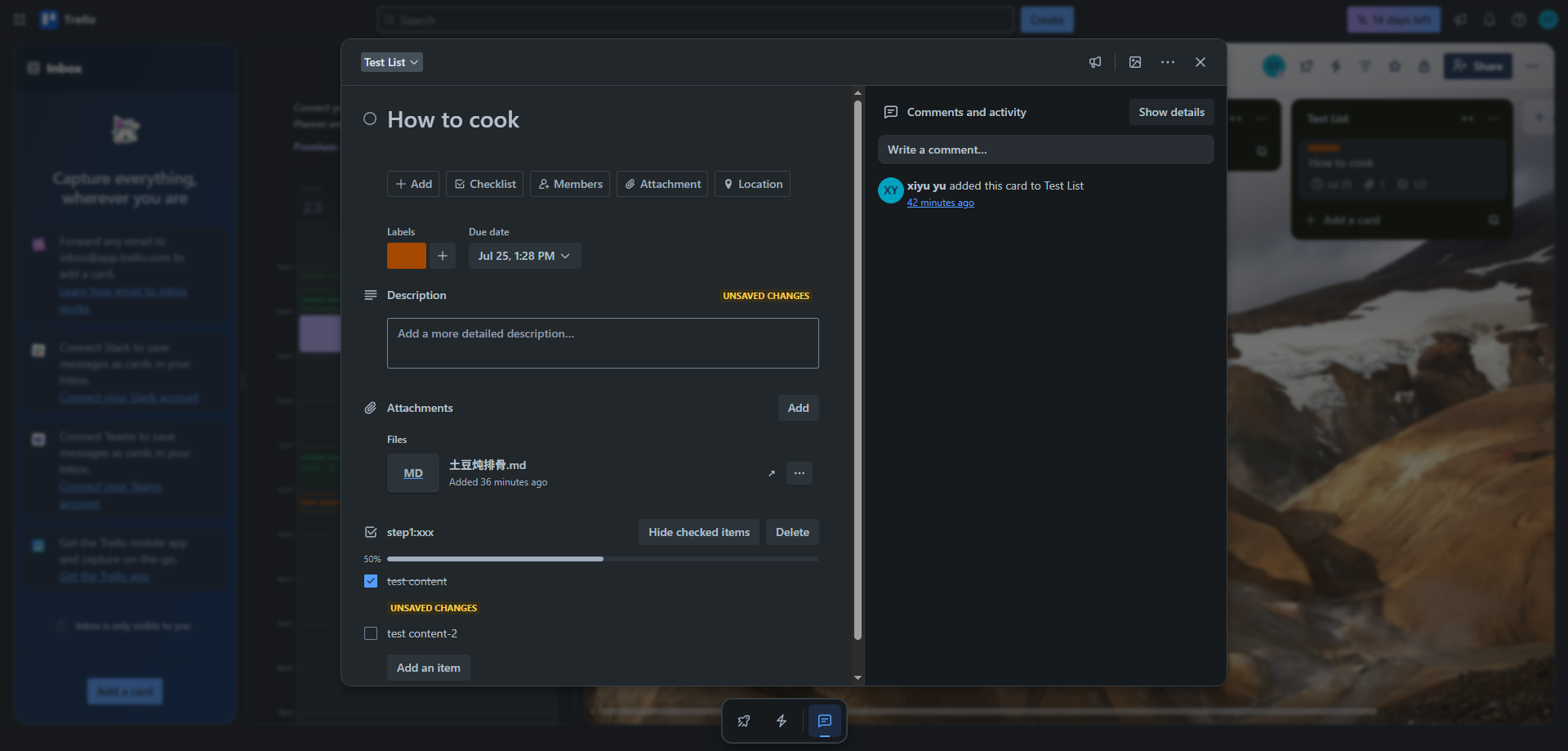
Task: Toggle the comments panel icon in bottom toolbar
Action: pyautogui.click(x=825, y=721)
